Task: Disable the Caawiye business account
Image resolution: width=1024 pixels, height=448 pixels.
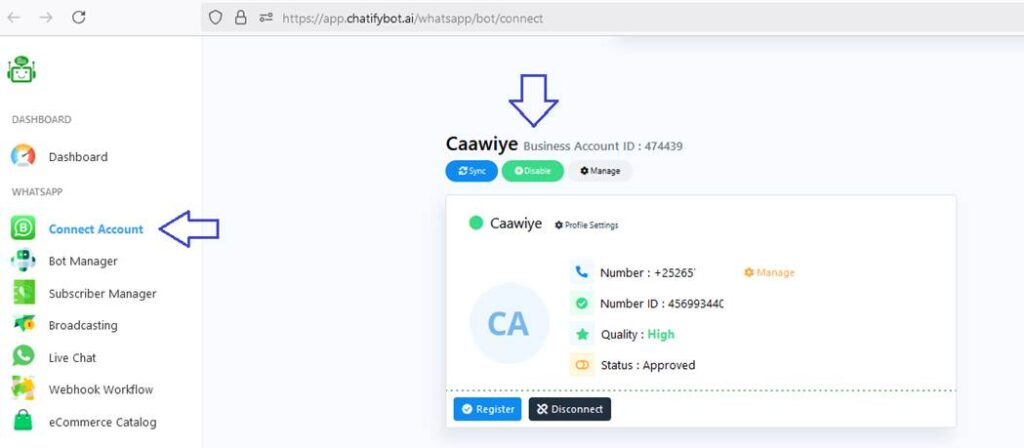Action: click(x=532, y=171)
